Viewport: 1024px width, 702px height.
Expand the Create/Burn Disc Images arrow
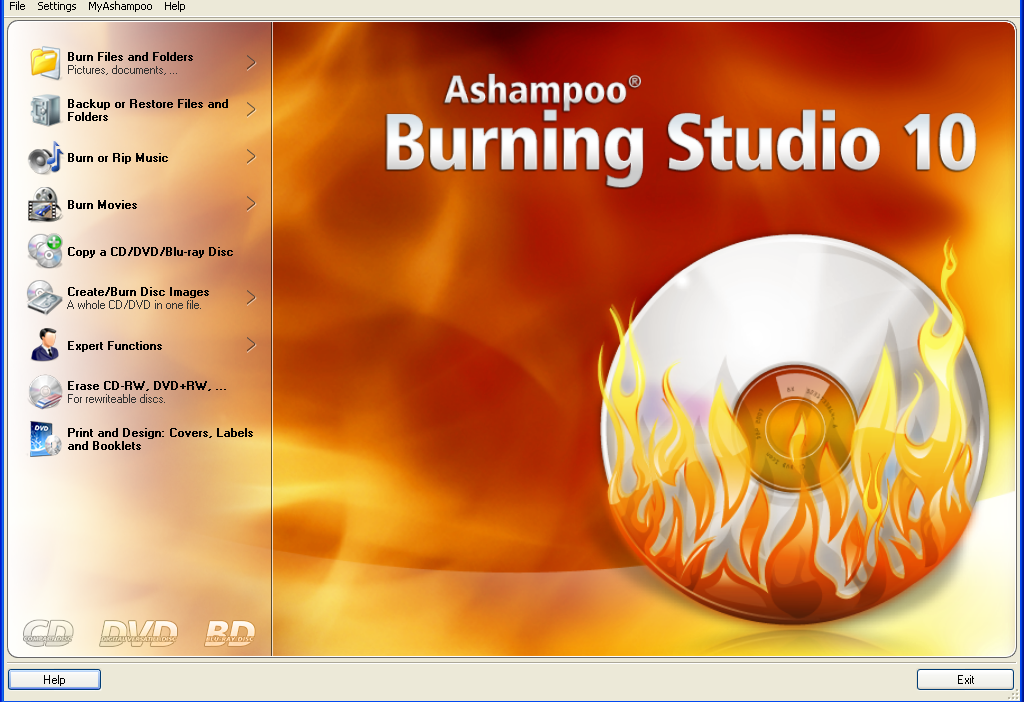251,298
